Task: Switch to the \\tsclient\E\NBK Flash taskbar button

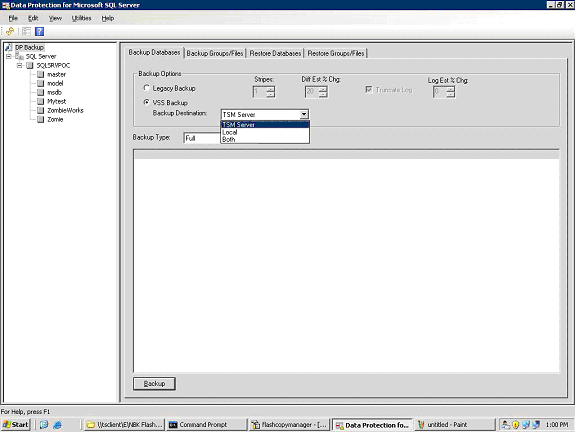Action: (124, 425)
